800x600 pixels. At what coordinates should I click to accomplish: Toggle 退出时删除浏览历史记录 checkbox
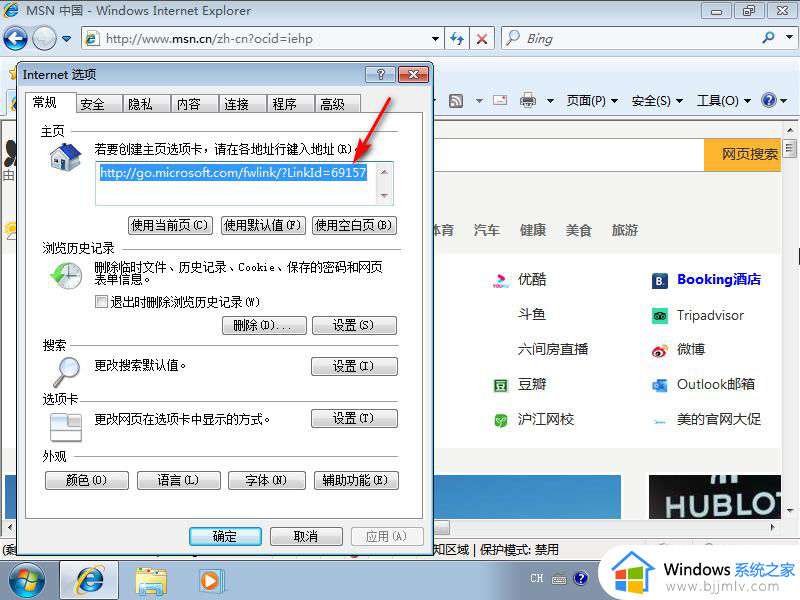(x=101, y=302)
